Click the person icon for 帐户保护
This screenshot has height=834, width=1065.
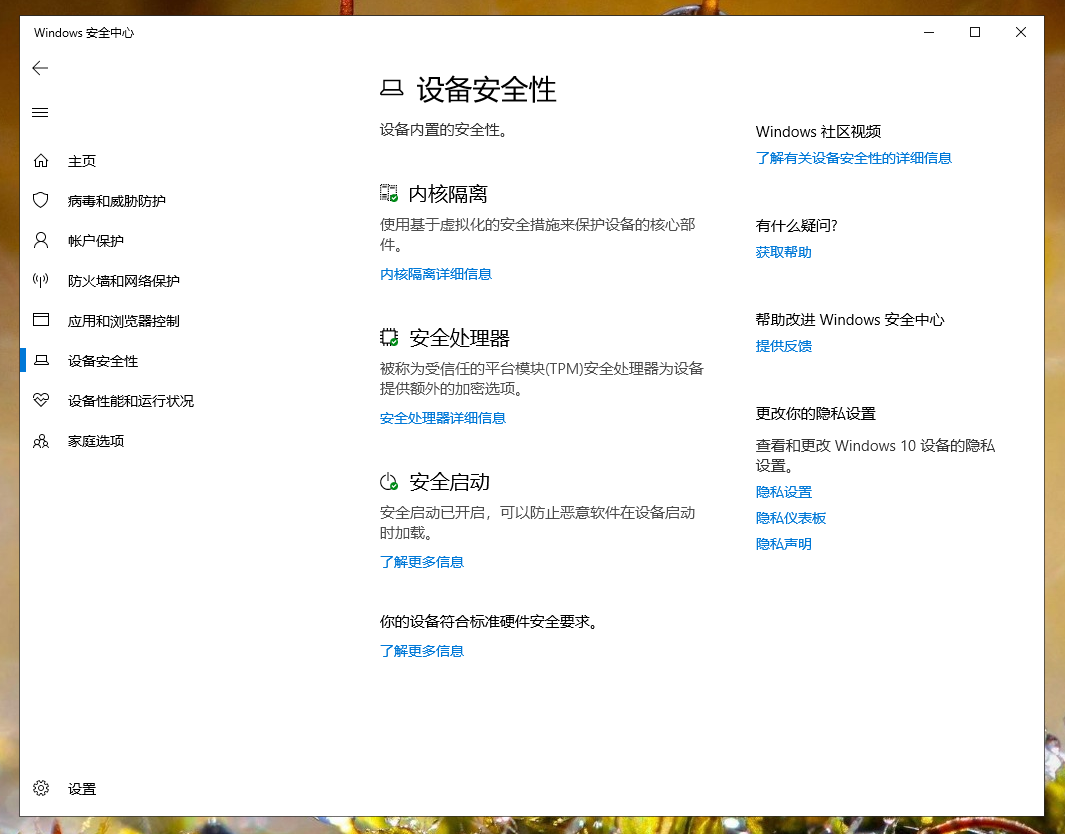(41, 240)
